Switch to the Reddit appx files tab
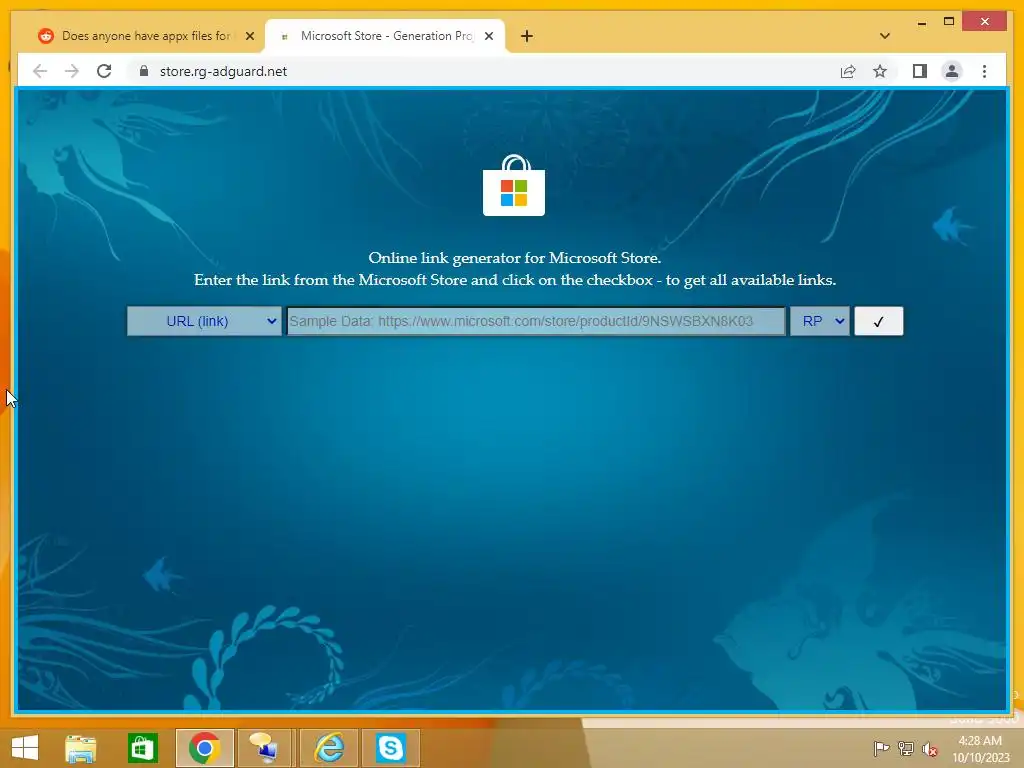 coord(146,36)
